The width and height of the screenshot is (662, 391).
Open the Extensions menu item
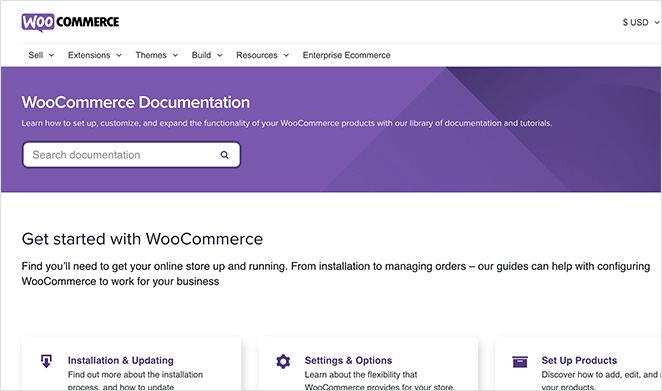coord(89,55)
